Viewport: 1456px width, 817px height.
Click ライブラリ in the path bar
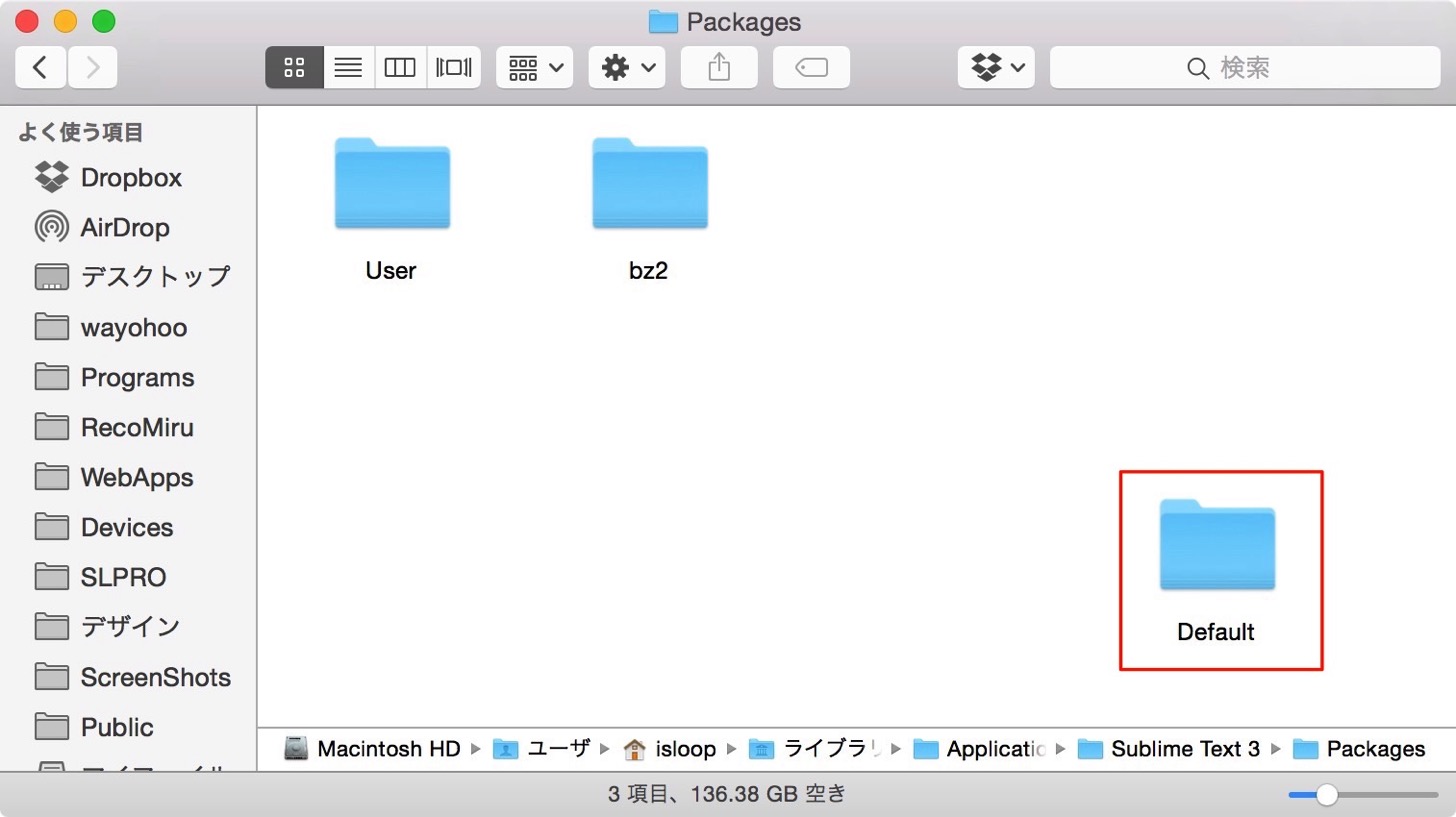[x=815, y=749]
